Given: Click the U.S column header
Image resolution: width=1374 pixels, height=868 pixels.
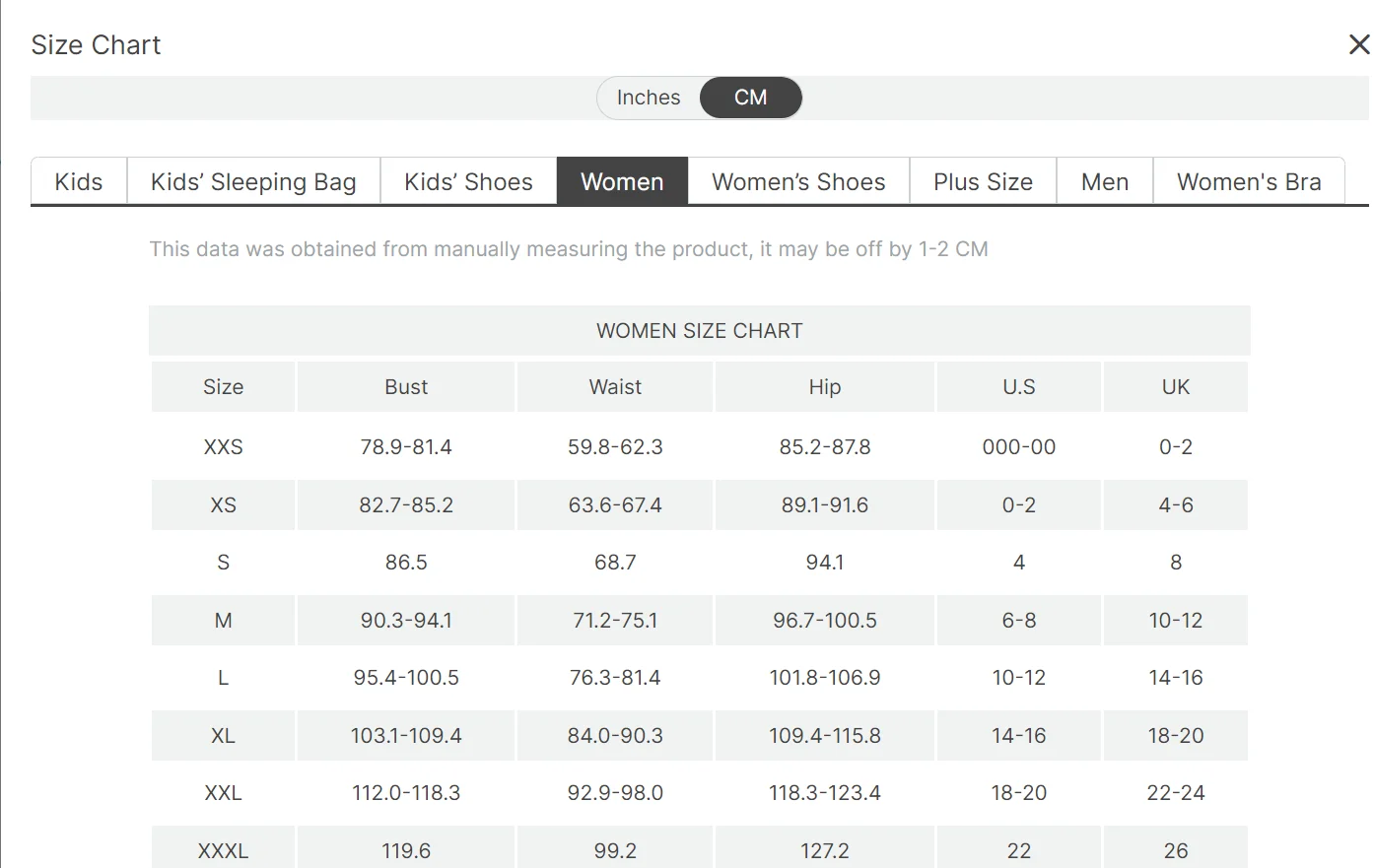Looking at the screenshot, I should coord(1019,387).
